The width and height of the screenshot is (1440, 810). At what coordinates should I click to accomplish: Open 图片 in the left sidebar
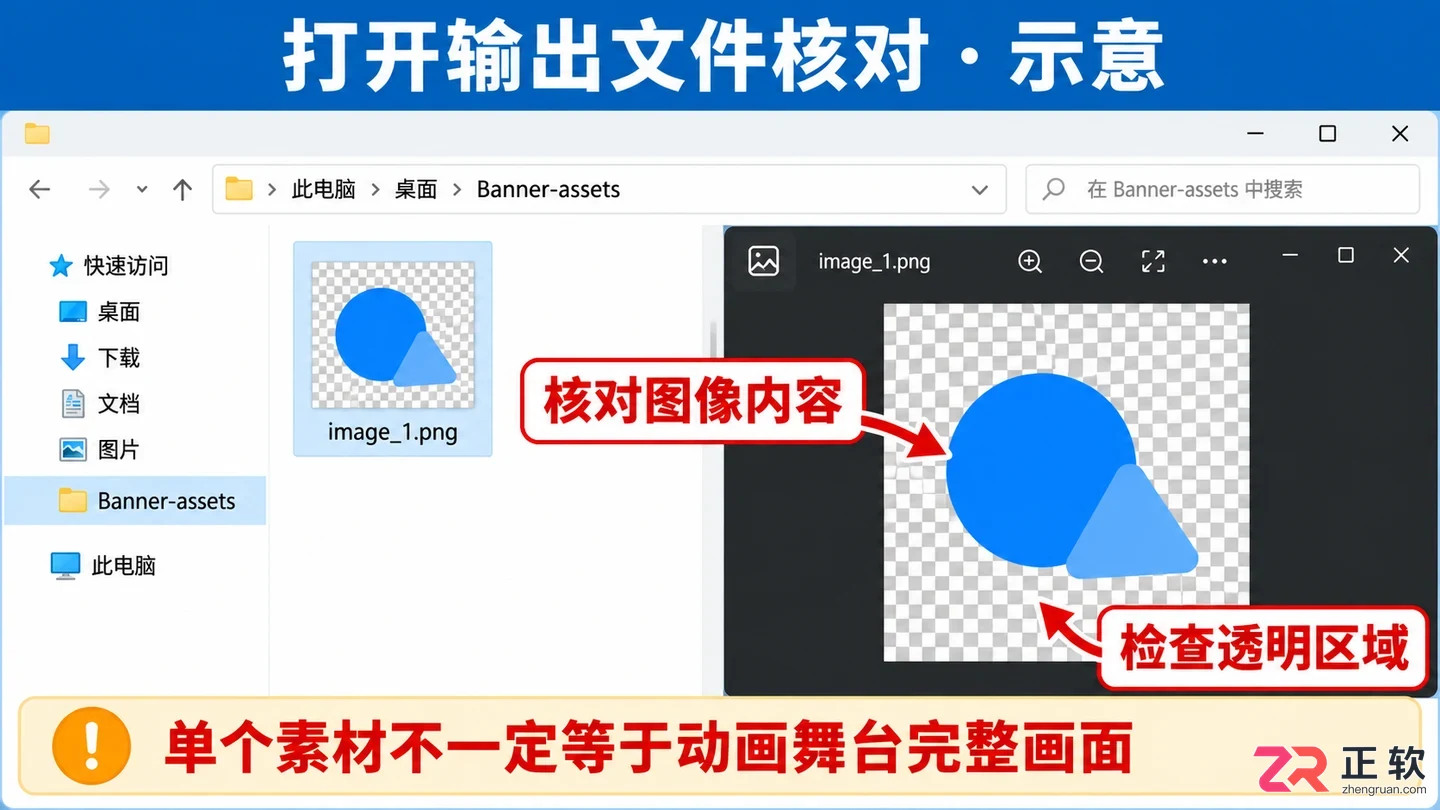coord(99,450)
